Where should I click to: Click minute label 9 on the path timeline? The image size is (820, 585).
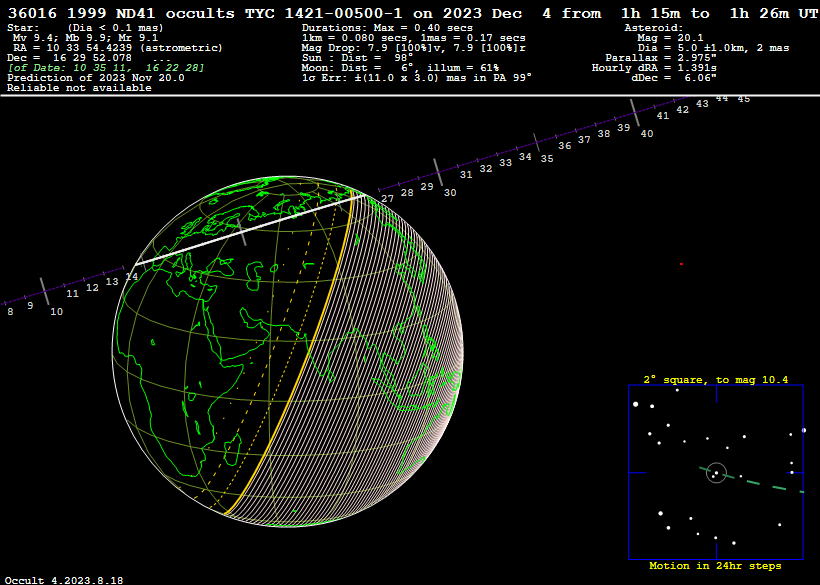30,305
